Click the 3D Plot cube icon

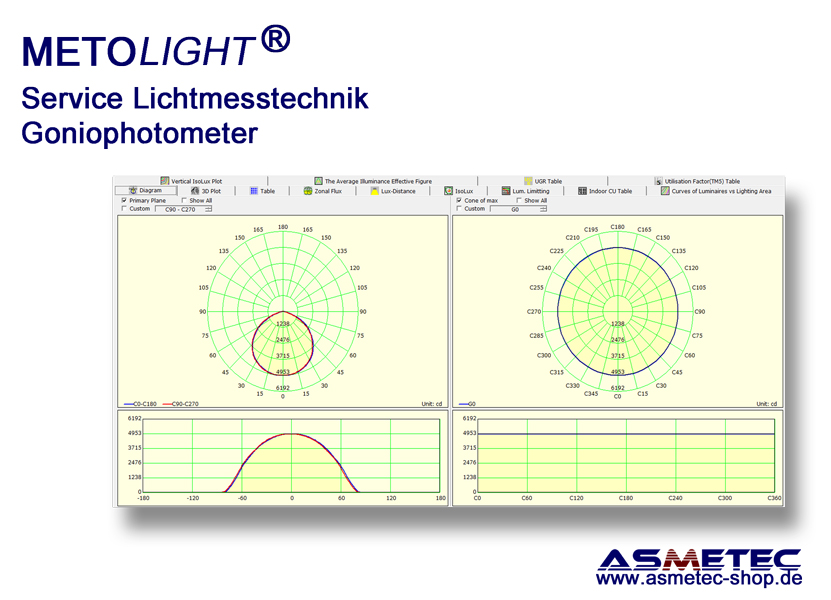(195, 191)
